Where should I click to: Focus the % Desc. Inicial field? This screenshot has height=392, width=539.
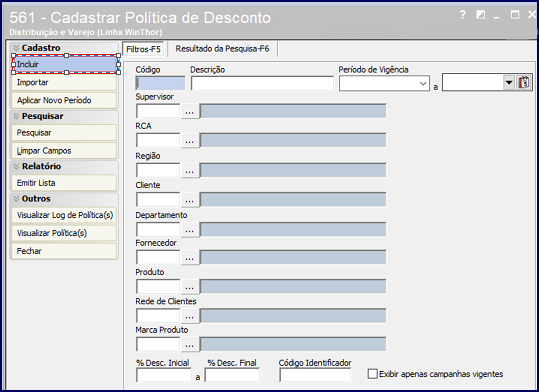(x=164, y=375)
